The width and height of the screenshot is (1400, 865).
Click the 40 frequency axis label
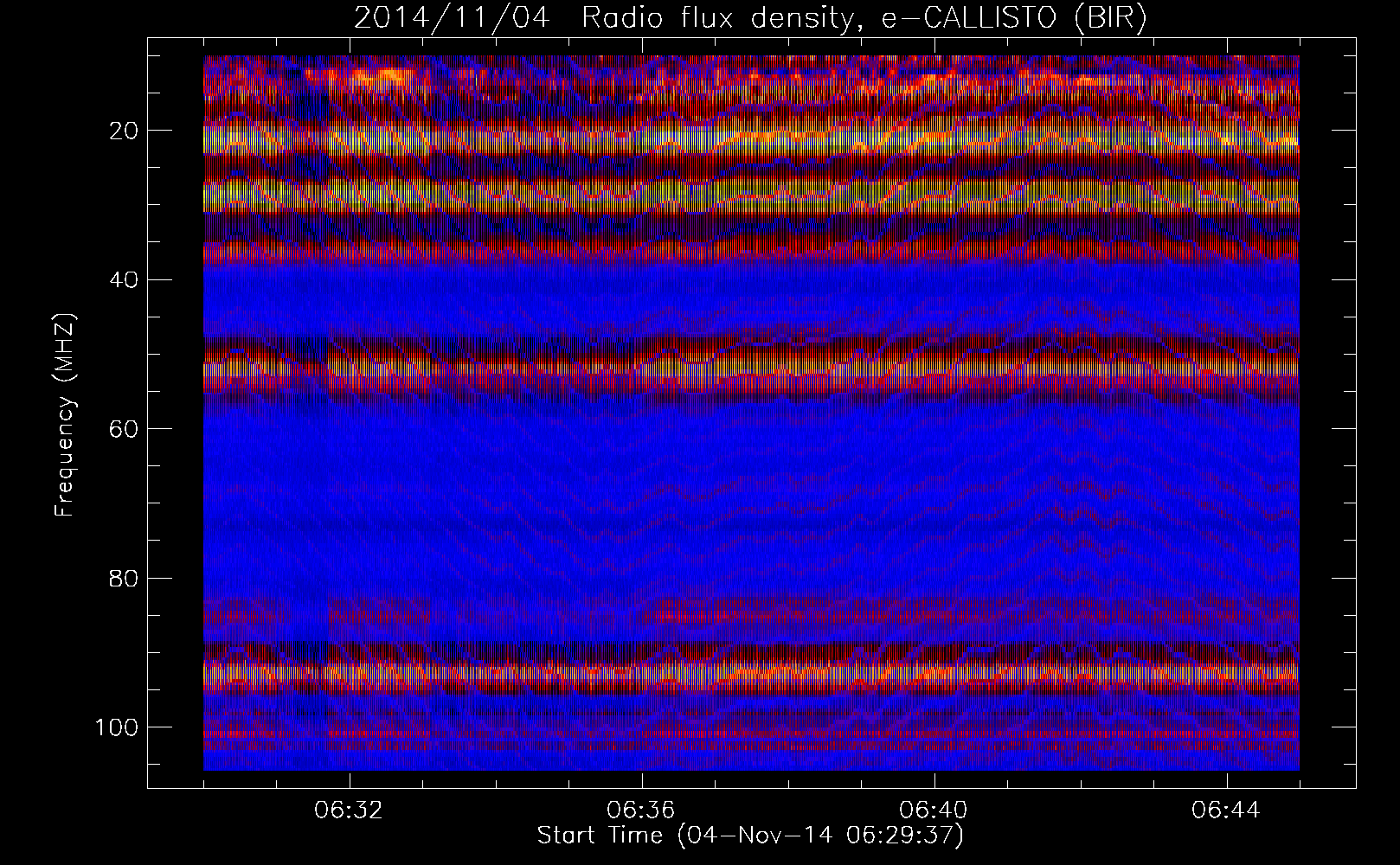pyautogui.click(x=122, y=279)
